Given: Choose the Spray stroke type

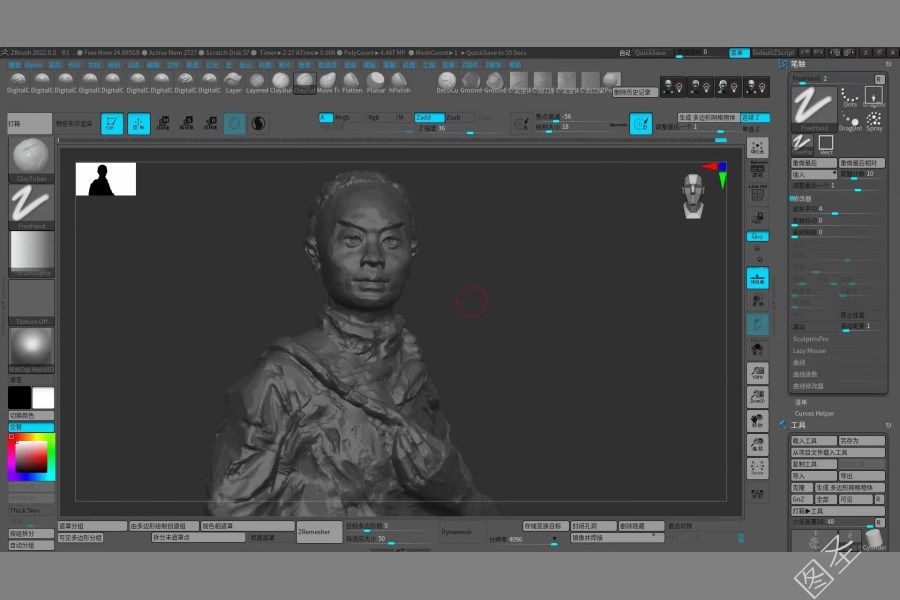Looking at the screenshot, I should (x=874, y=122).
